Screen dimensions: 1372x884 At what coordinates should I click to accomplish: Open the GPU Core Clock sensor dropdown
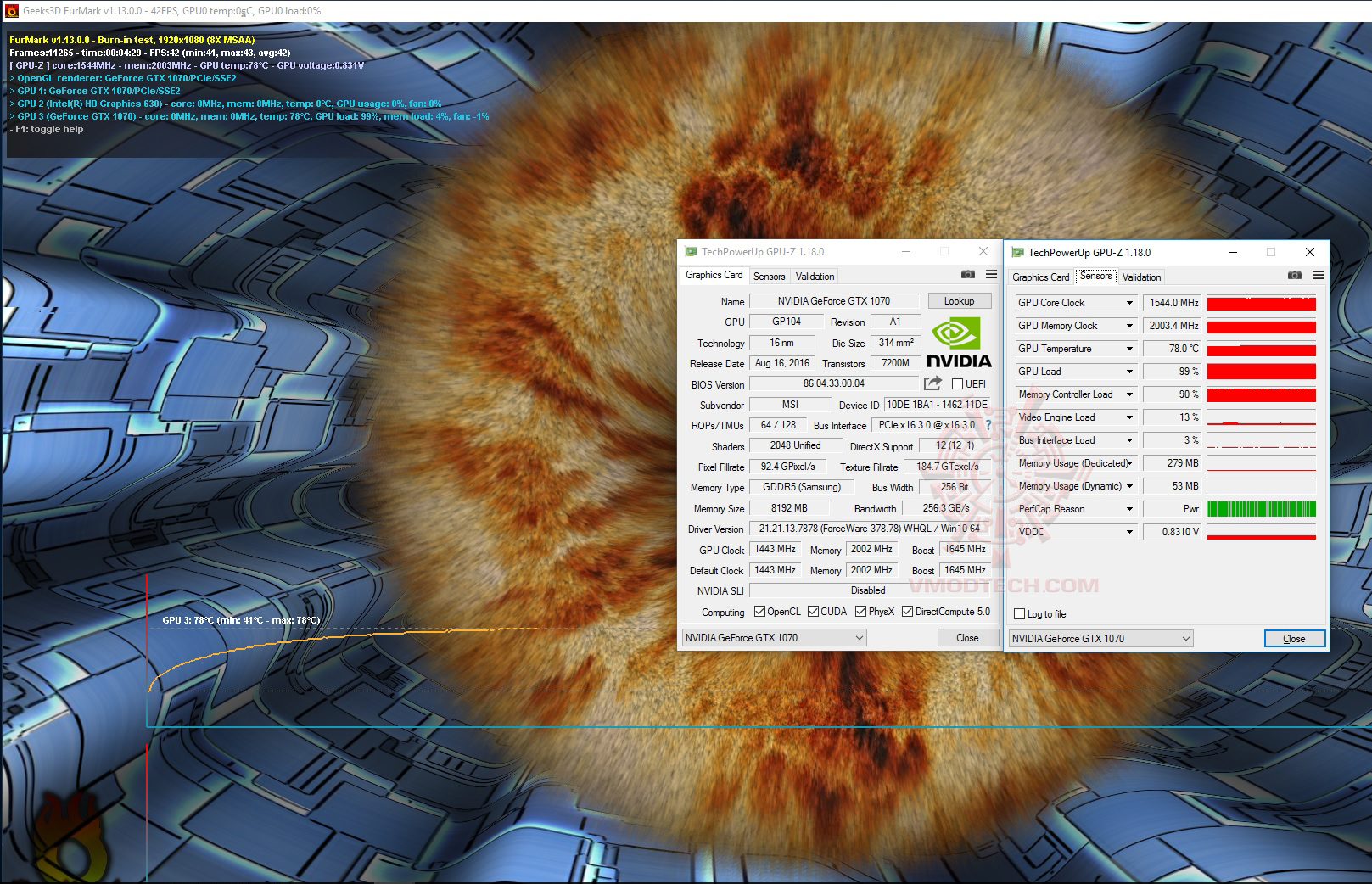click(1129, 303)
